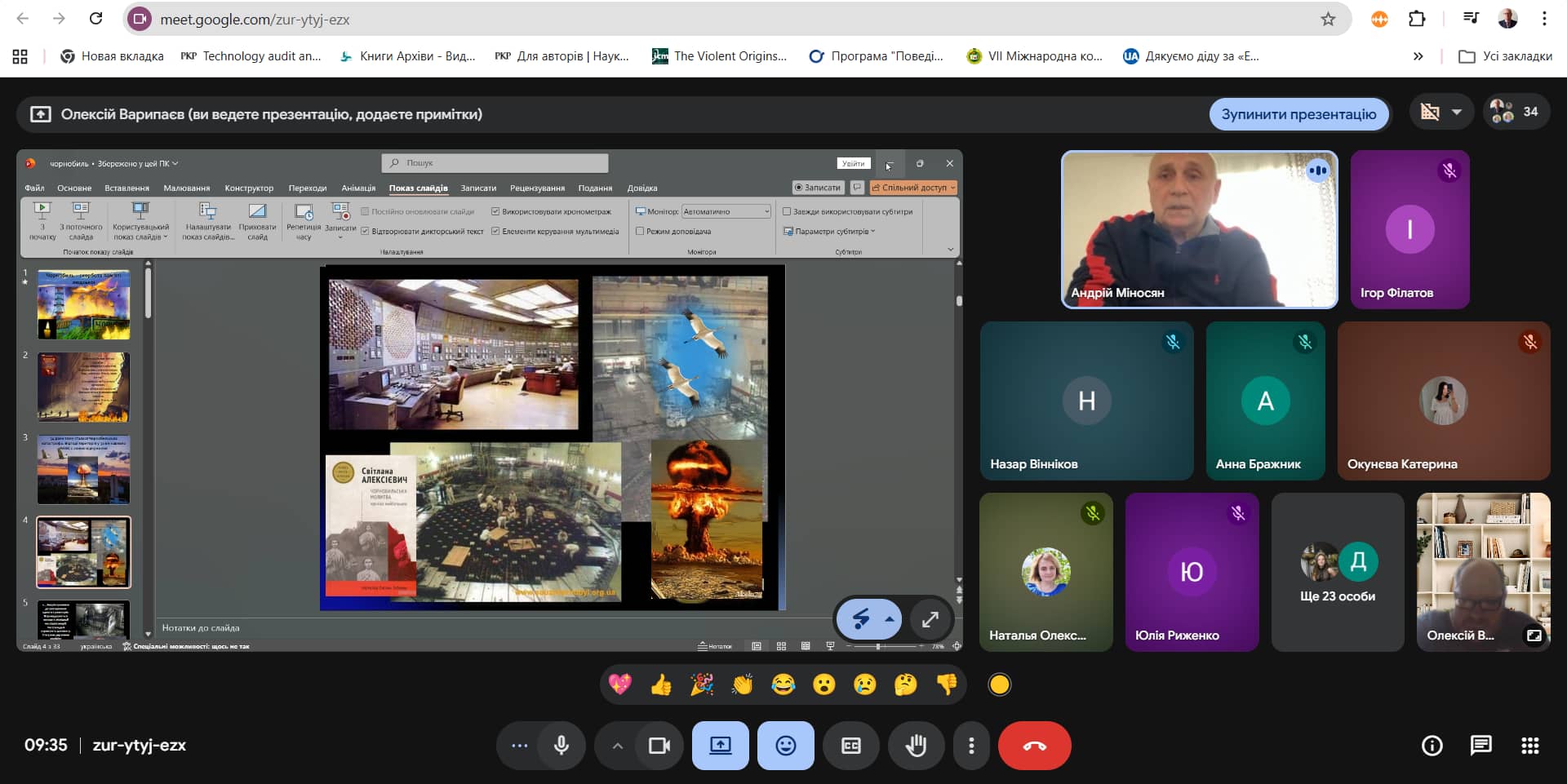Open the send reaction emoji button
Viewport: 1567px width, 784px height.
coord(785,746)
